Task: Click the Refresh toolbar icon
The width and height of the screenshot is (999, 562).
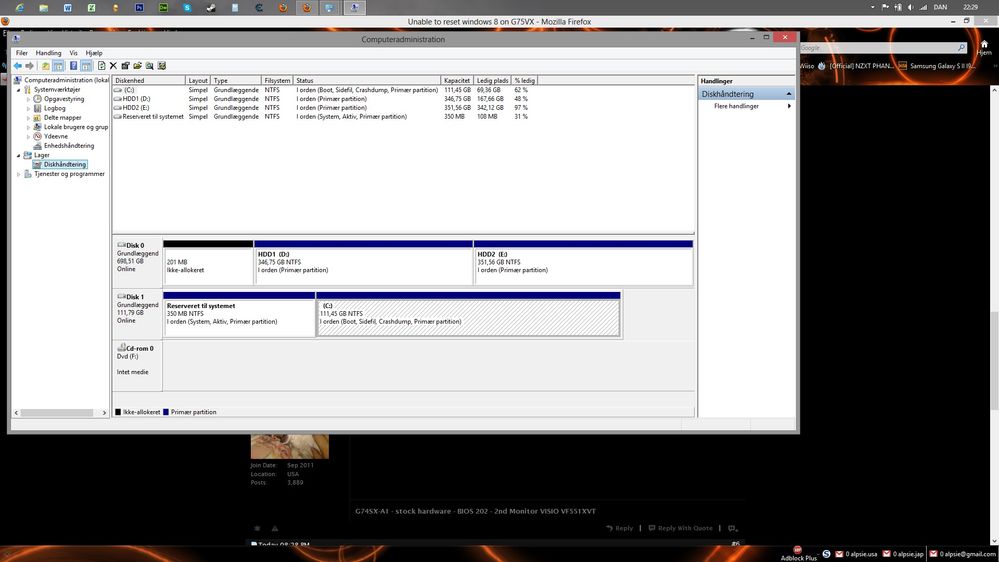Action: (101, 66)
